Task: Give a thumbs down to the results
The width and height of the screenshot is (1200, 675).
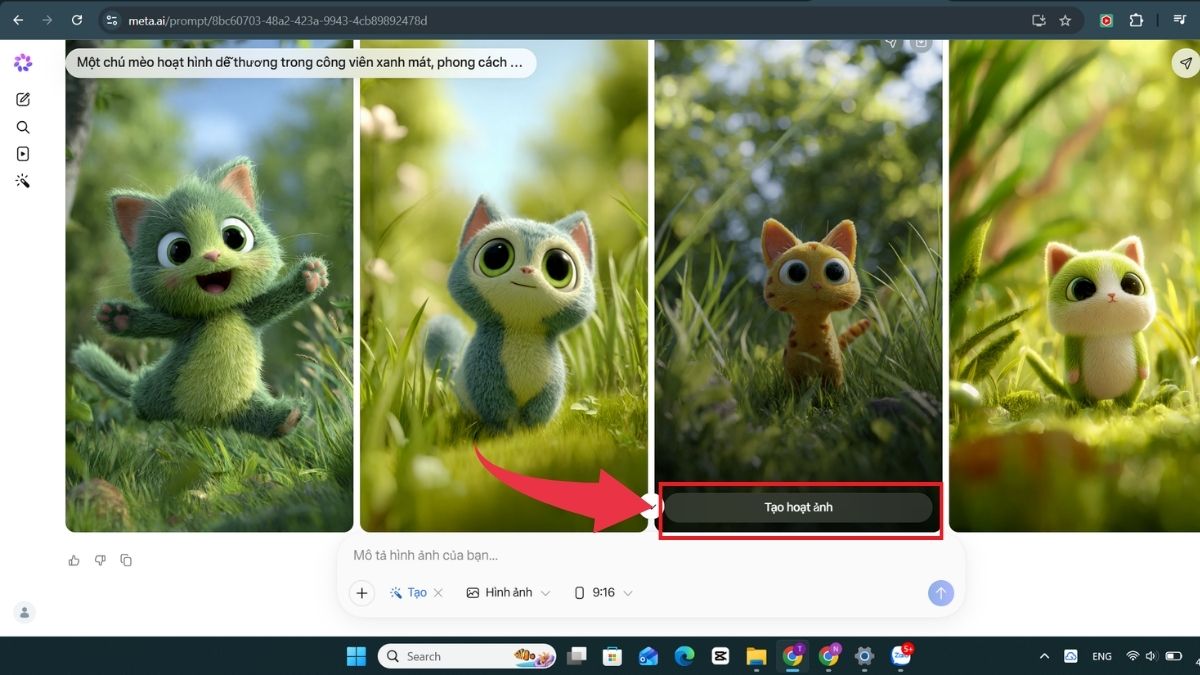Action: [x=100, y=560]
